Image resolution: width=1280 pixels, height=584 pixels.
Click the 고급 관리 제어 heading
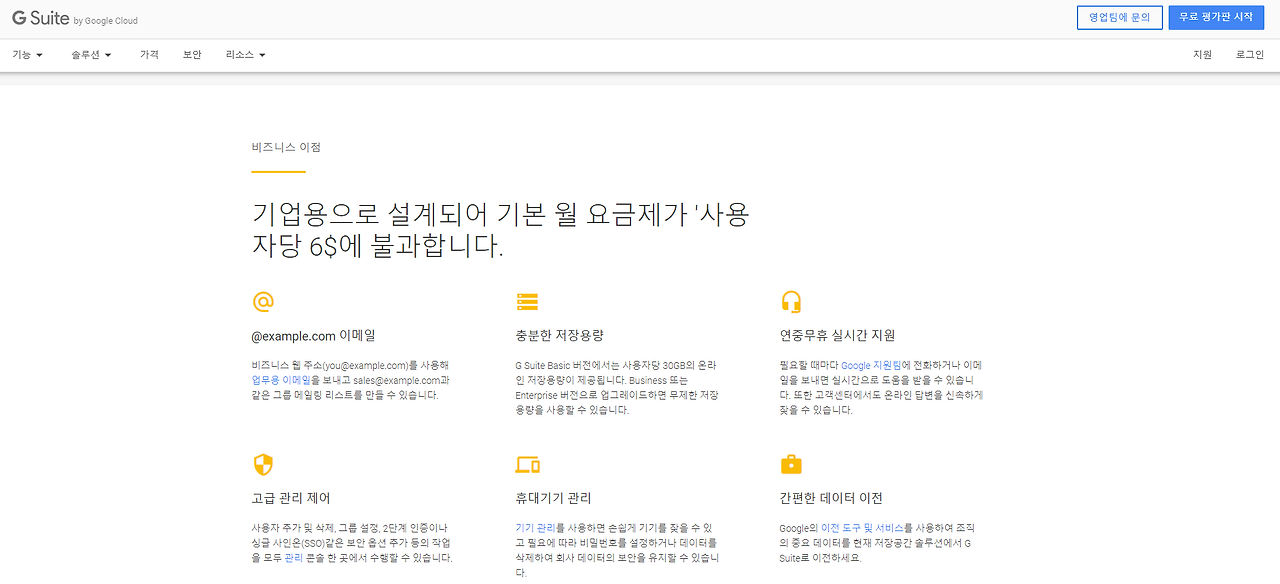(291, 498)
